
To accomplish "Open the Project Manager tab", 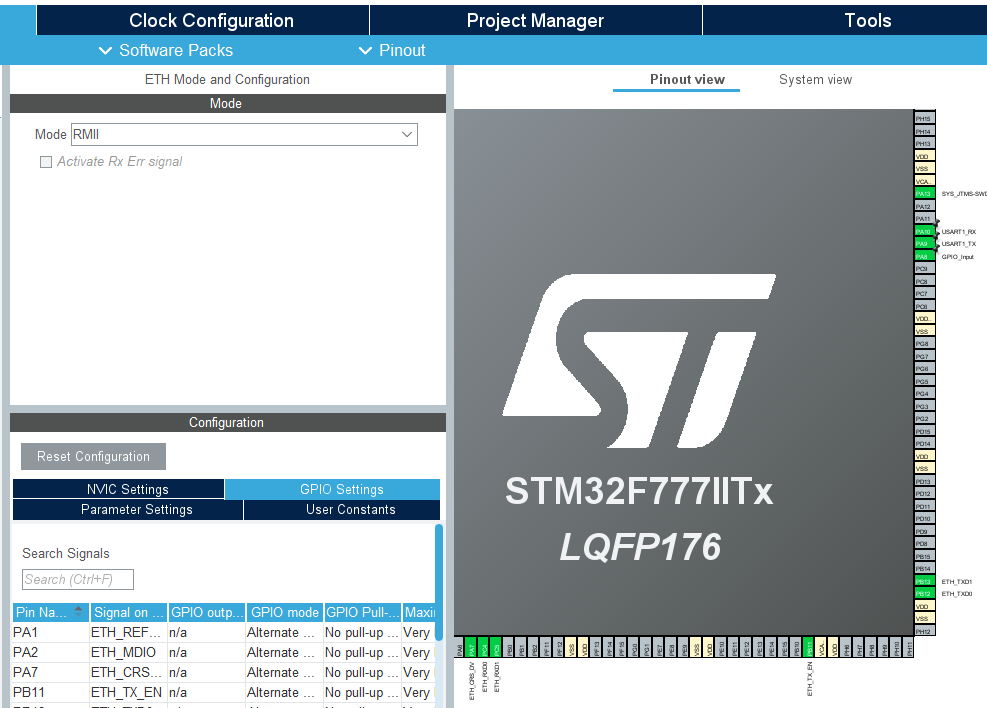I will [536, 20].
